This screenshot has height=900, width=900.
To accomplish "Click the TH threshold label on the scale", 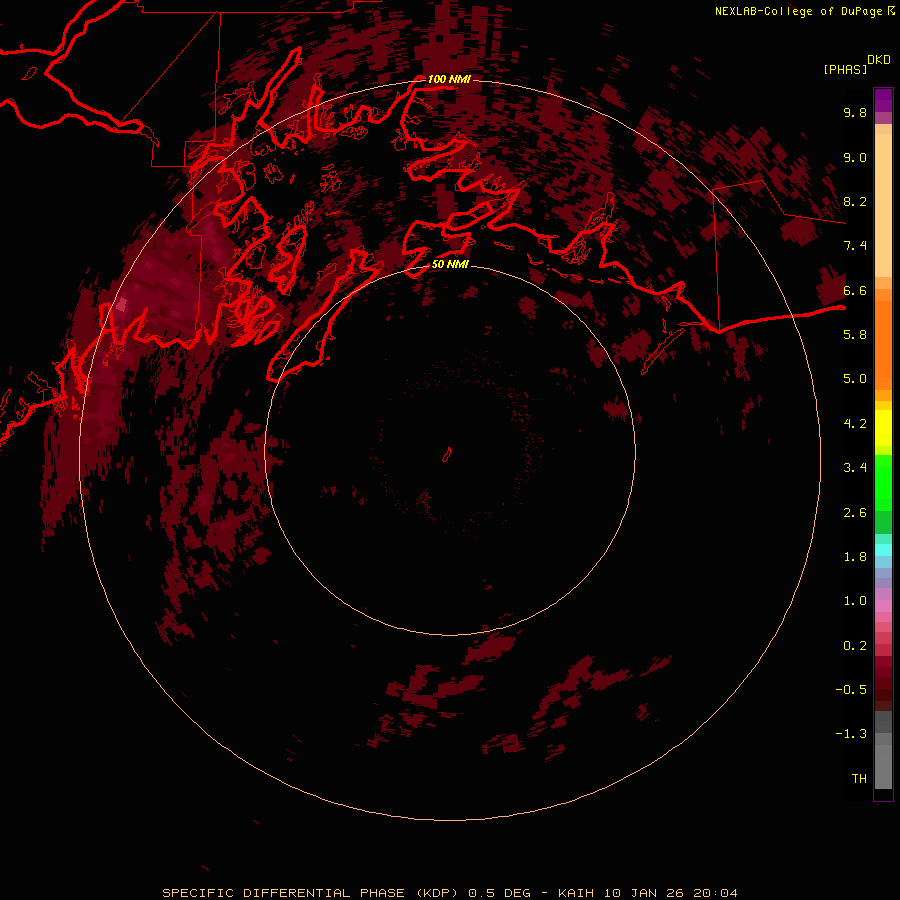I will click(x=859, y=779).
